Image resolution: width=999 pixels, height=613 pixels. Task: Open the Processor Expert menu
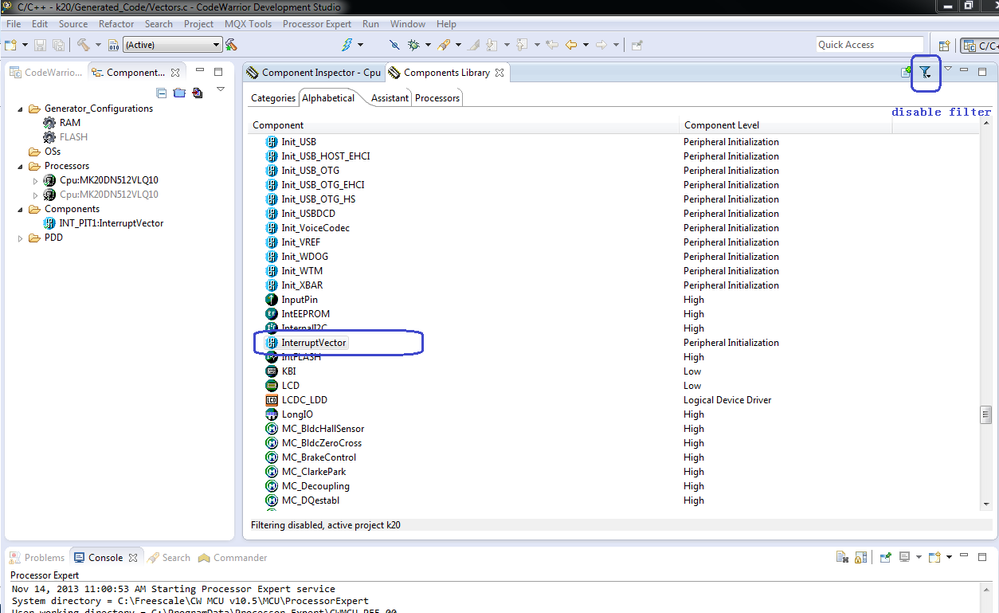click(317, 24)
